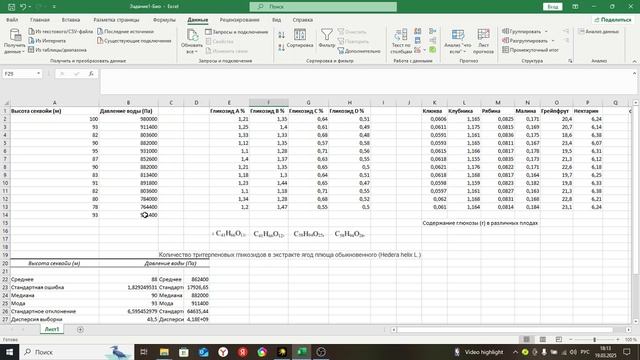Switch to Normal view icon

(x=527, y=340)
